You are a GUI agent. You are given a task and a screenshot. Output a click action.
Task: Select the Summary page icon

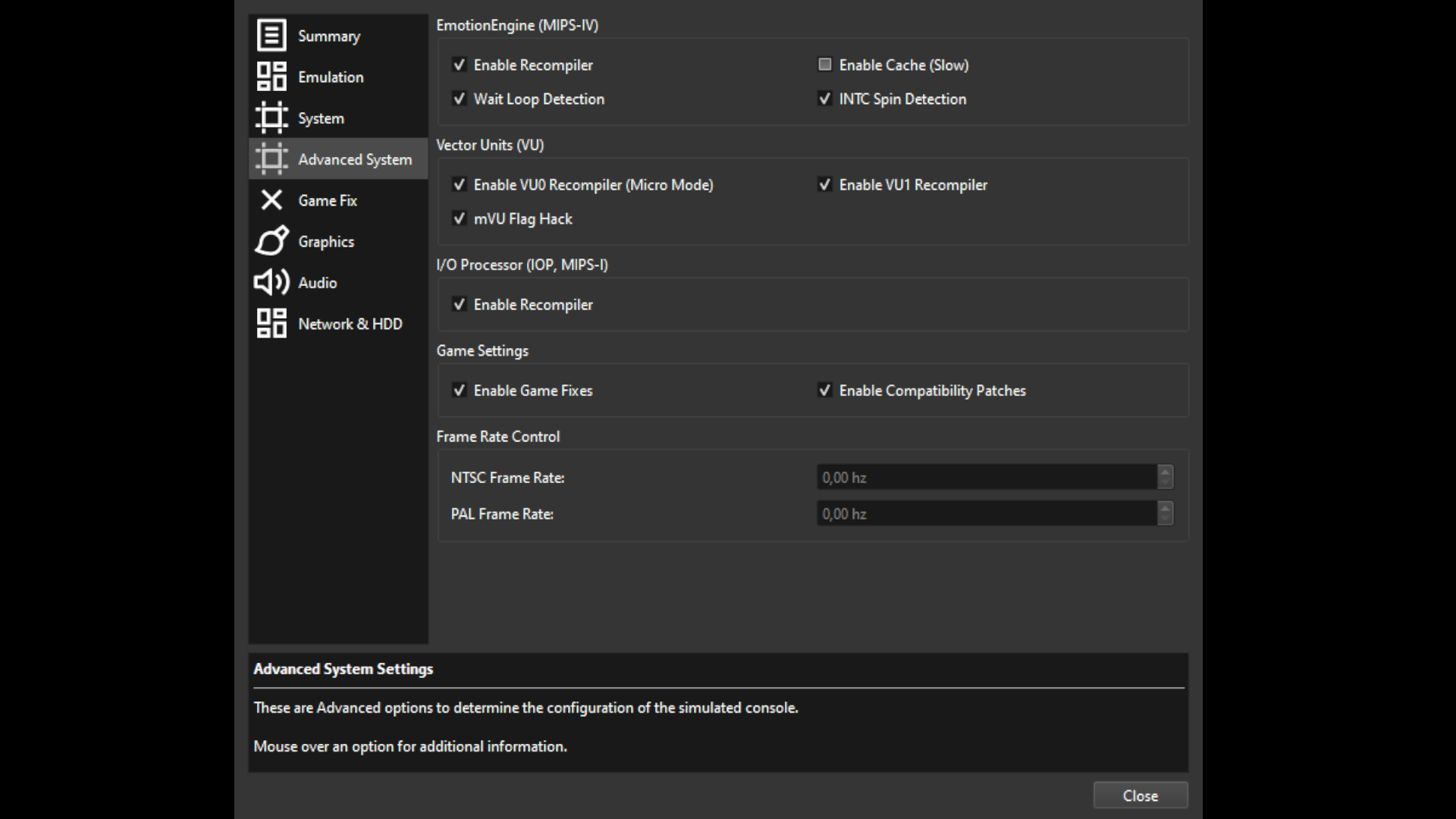(x=271, y=35)
